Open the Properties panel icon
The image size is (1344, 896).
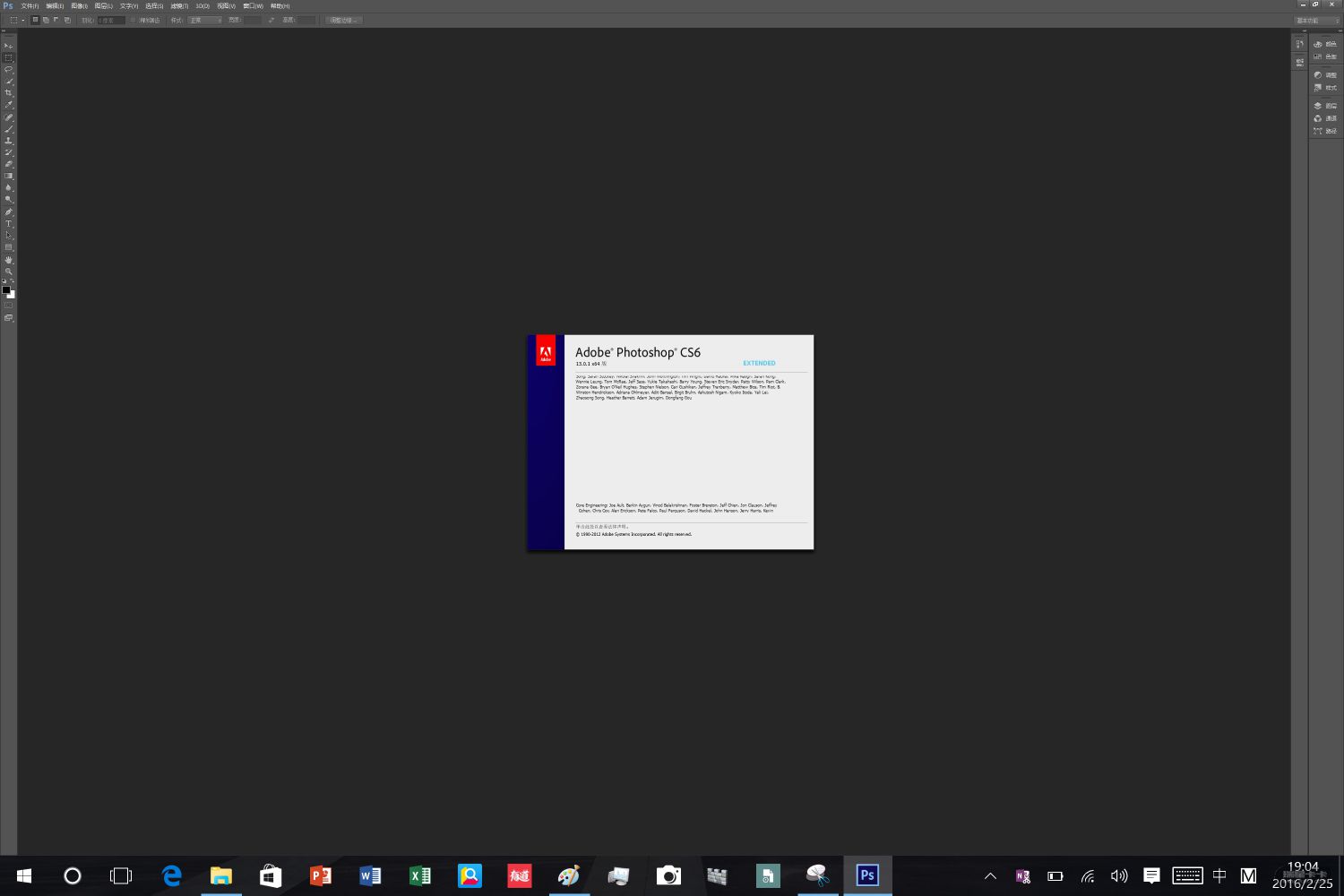(x=1299, y=62)
